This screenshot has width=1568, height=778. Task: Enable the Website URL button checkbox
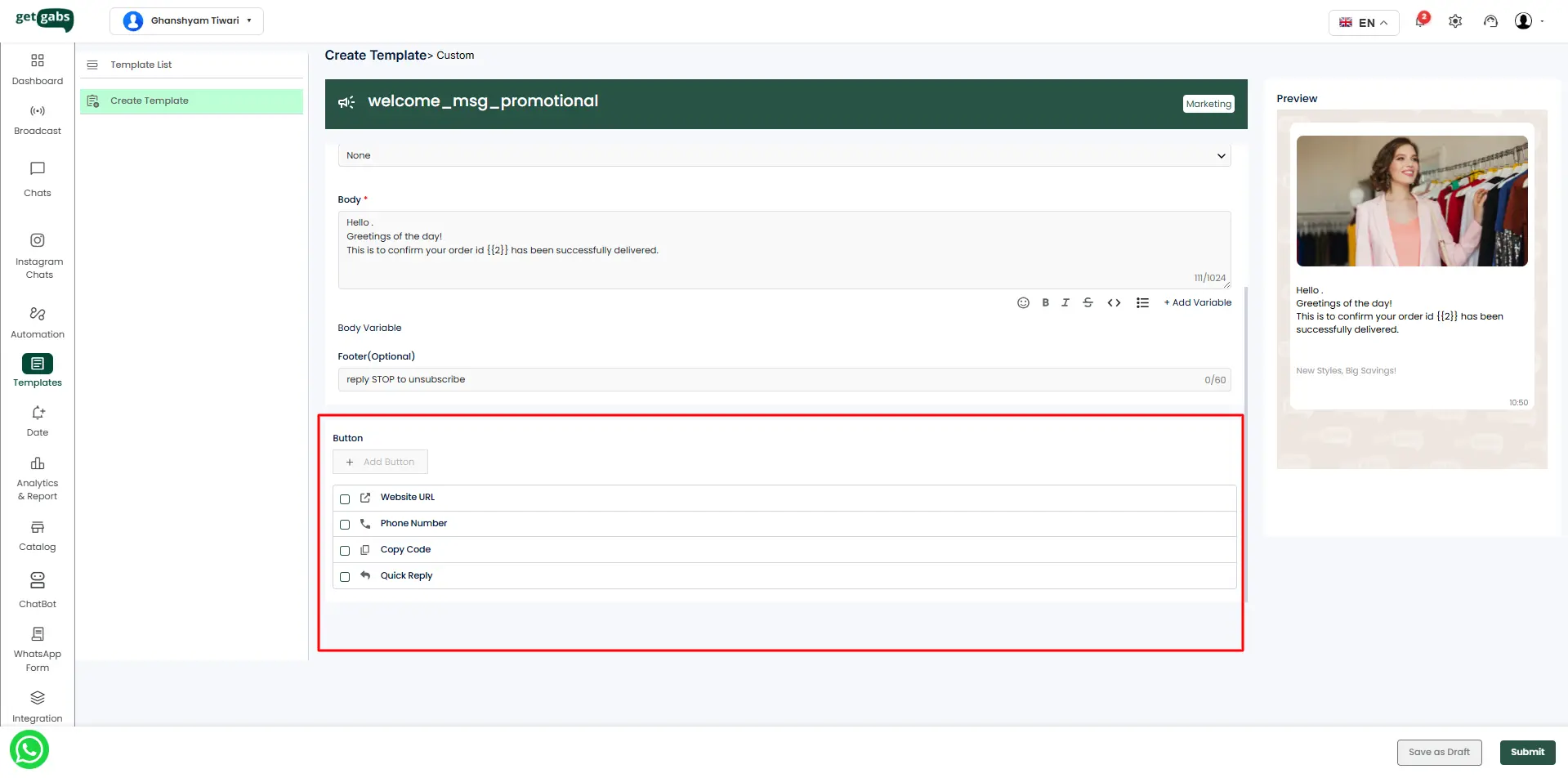coord(345,499)
